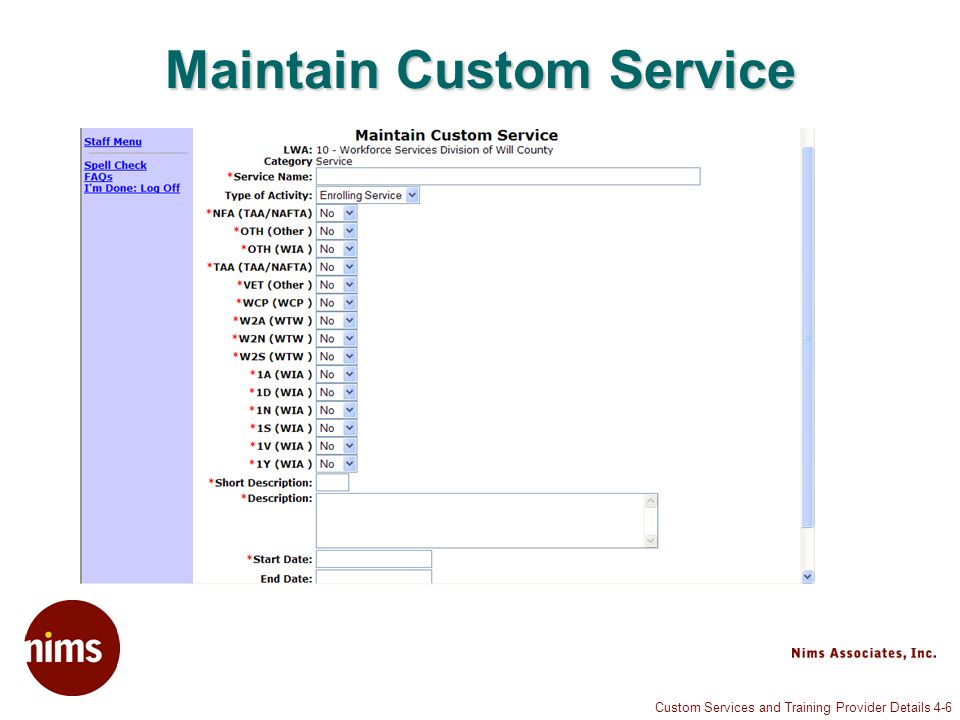Click the page scroll down arrow
Screen dimensions: 960x720
[808, 576]
